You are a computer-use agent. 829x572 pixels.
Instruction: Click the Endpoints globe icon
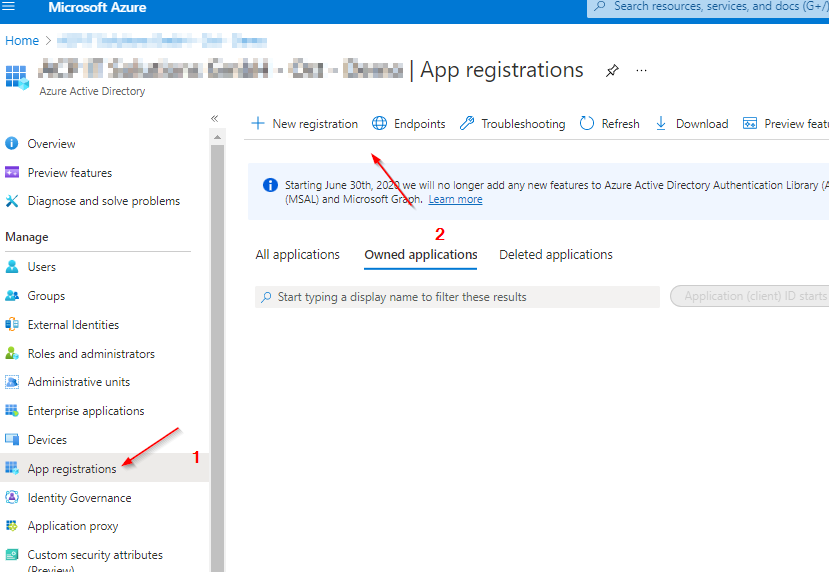pyautogui.click(x=380, y=124)
